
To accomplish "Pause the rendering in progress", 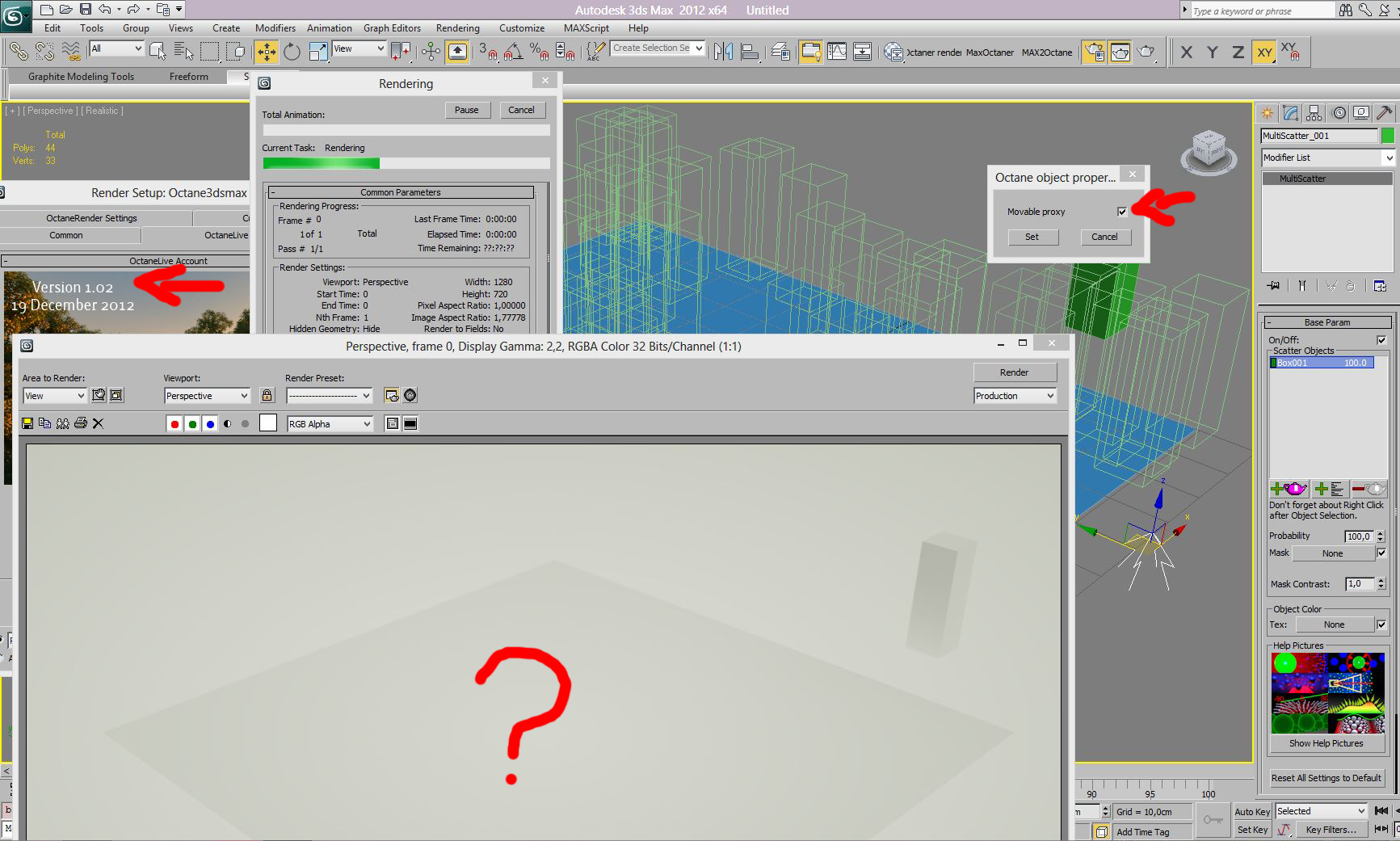I will pos(467,110).
